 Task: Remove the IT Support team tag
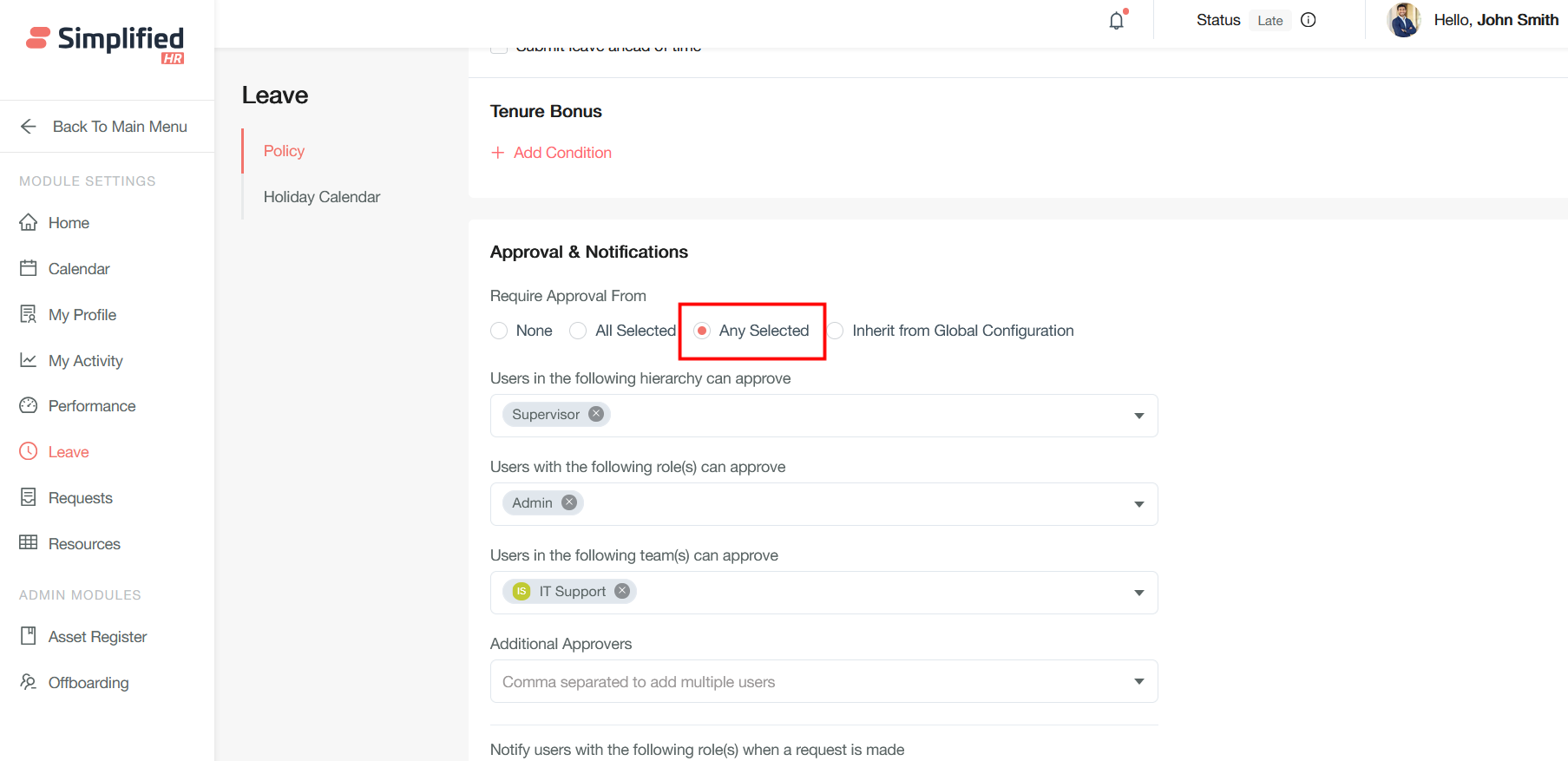point(622,591)
